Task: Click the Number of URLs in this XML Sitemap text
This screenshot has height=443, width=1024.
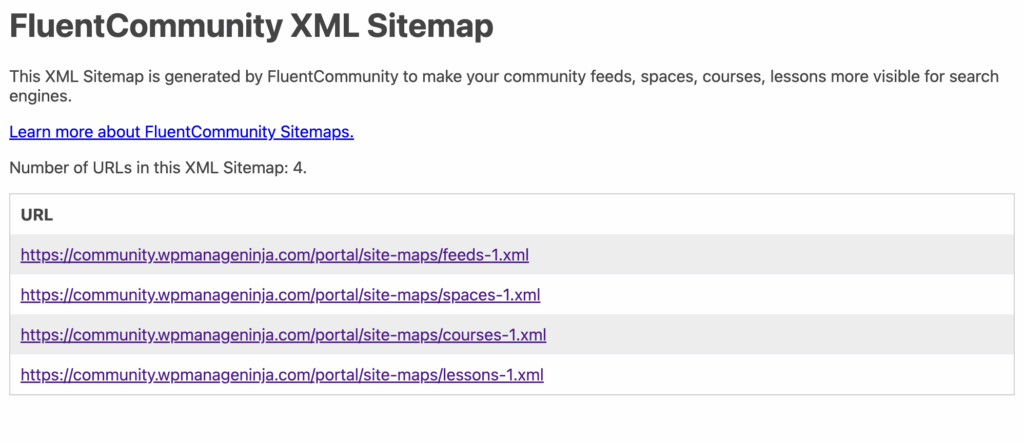Action: [x=158, y=168]
